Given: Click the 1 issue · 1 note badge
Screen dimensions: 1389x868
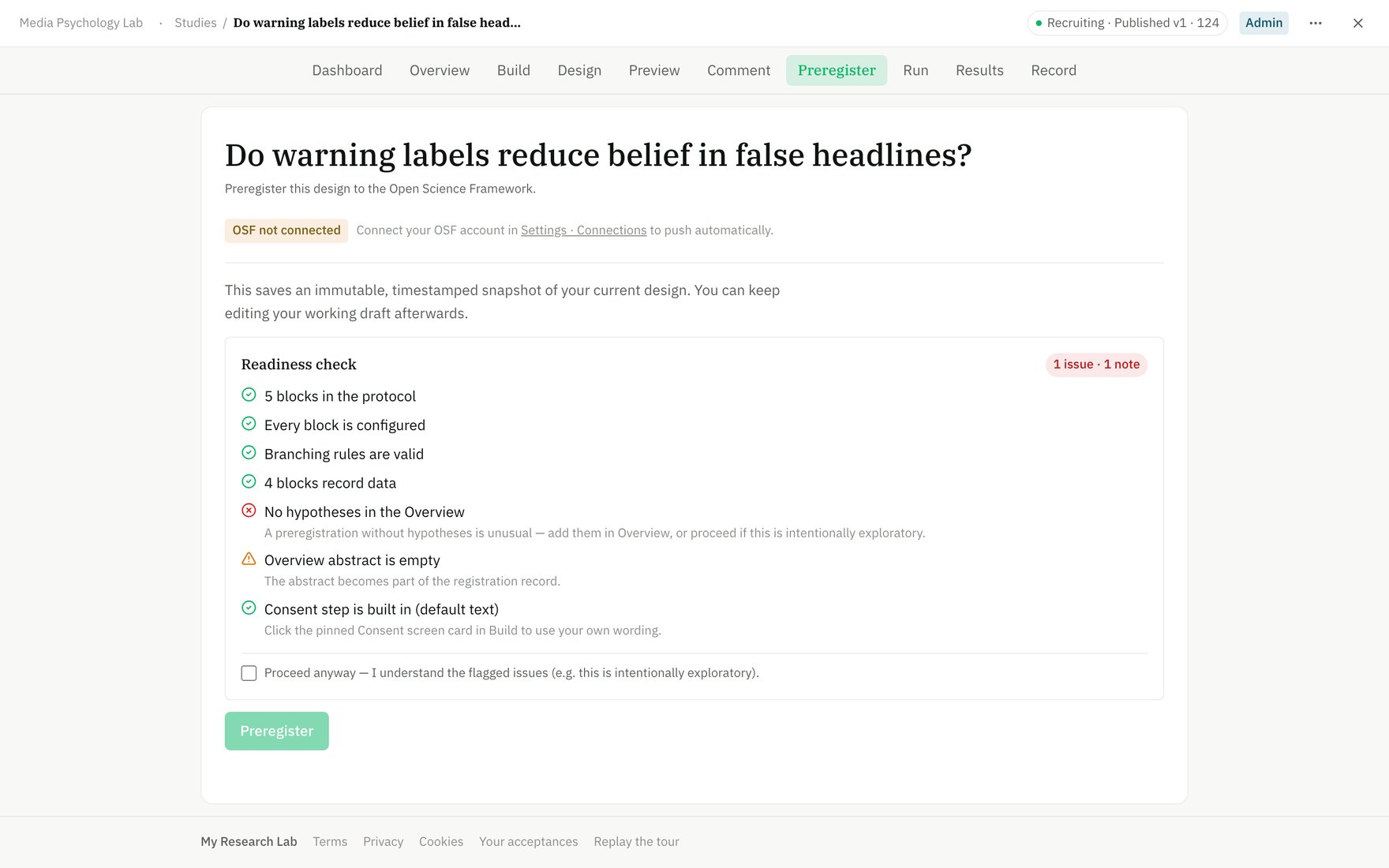Looking at the screenshot, I should 1096,365.
